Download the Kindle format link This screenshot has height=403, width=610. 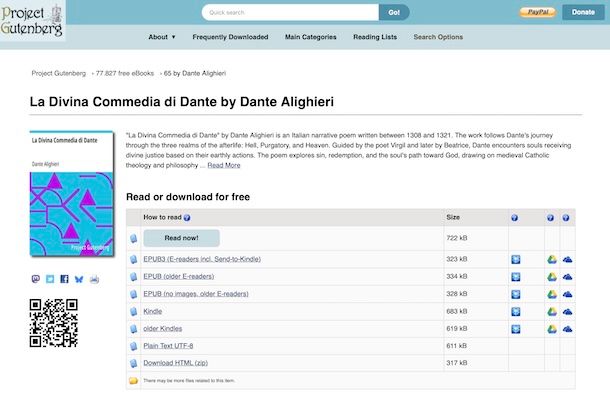(152, 312)
